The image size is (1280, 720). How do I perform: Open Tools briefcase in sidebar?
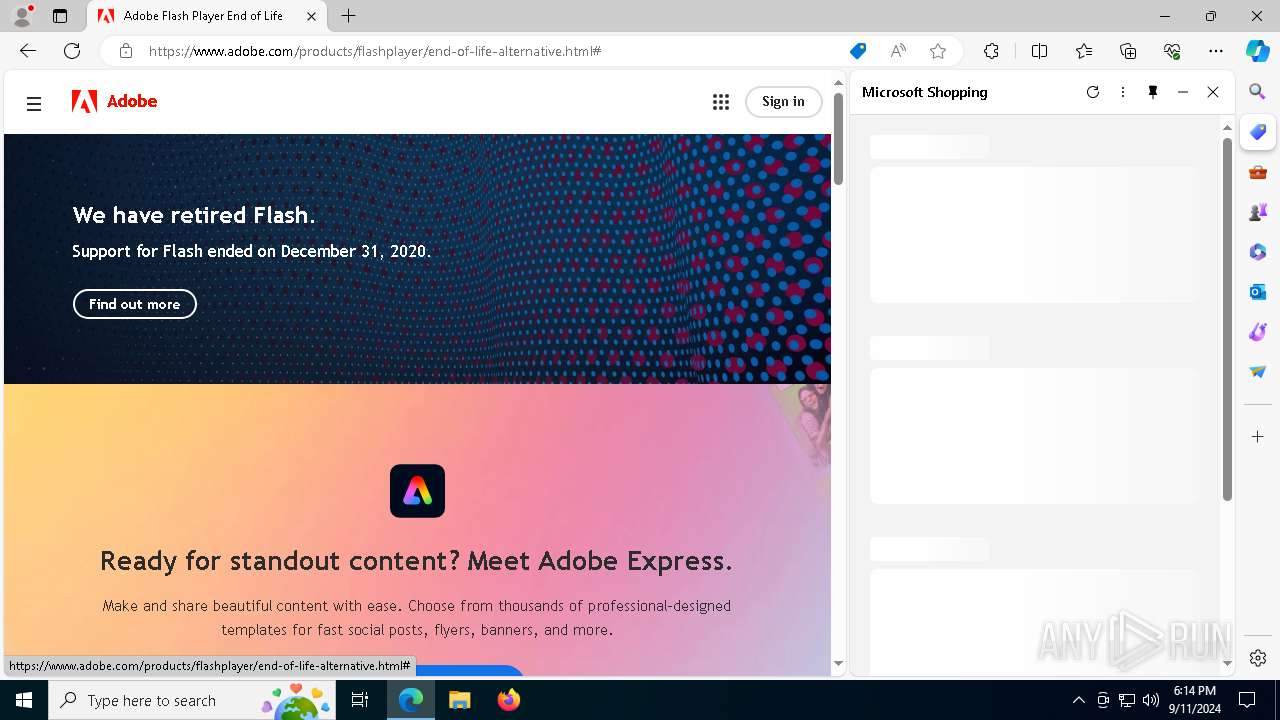1258,172
